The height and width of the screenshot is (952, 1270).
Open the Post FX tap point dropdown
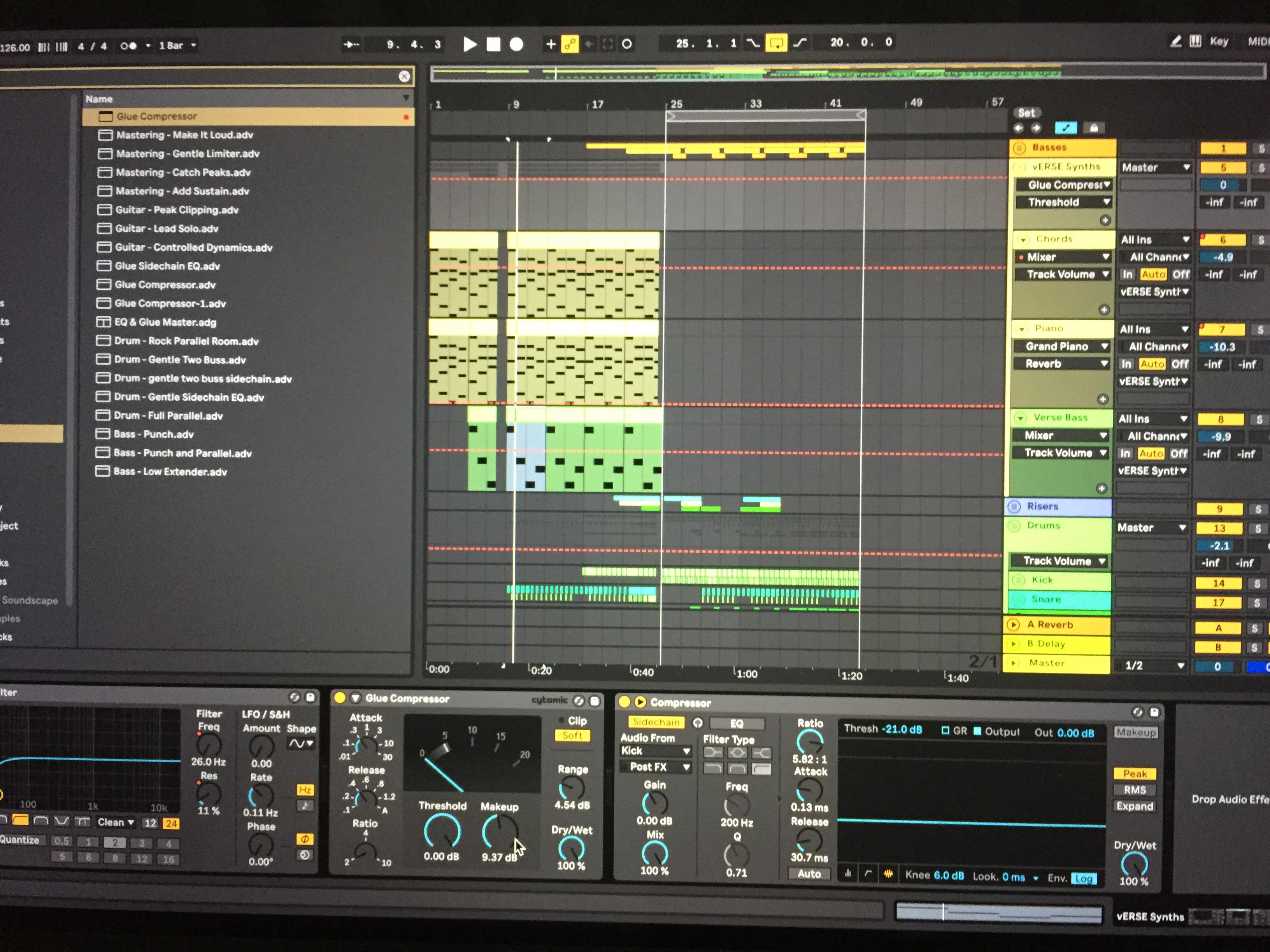coord(656,766)
